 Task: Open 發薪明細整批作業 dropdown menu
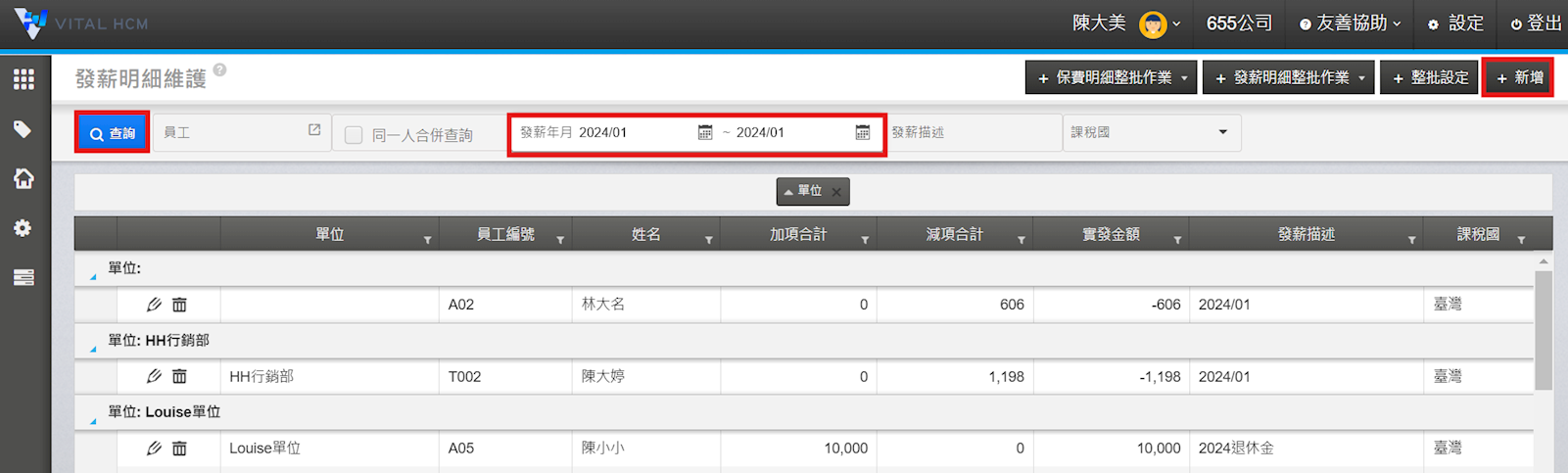click(1289, 77)
